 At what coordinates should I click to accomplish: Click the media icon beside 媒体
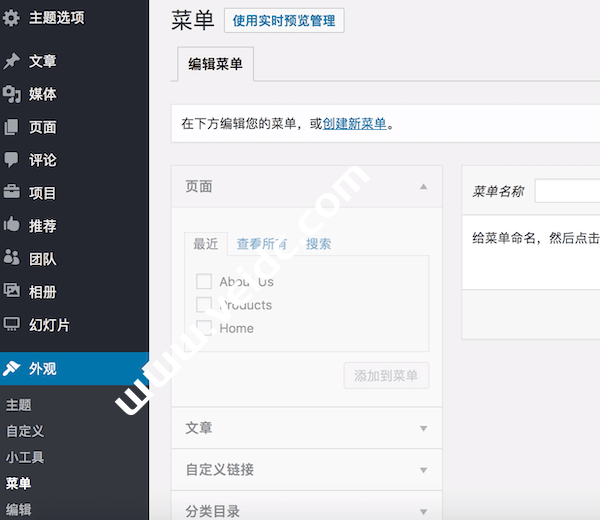[x=11, y=94]
